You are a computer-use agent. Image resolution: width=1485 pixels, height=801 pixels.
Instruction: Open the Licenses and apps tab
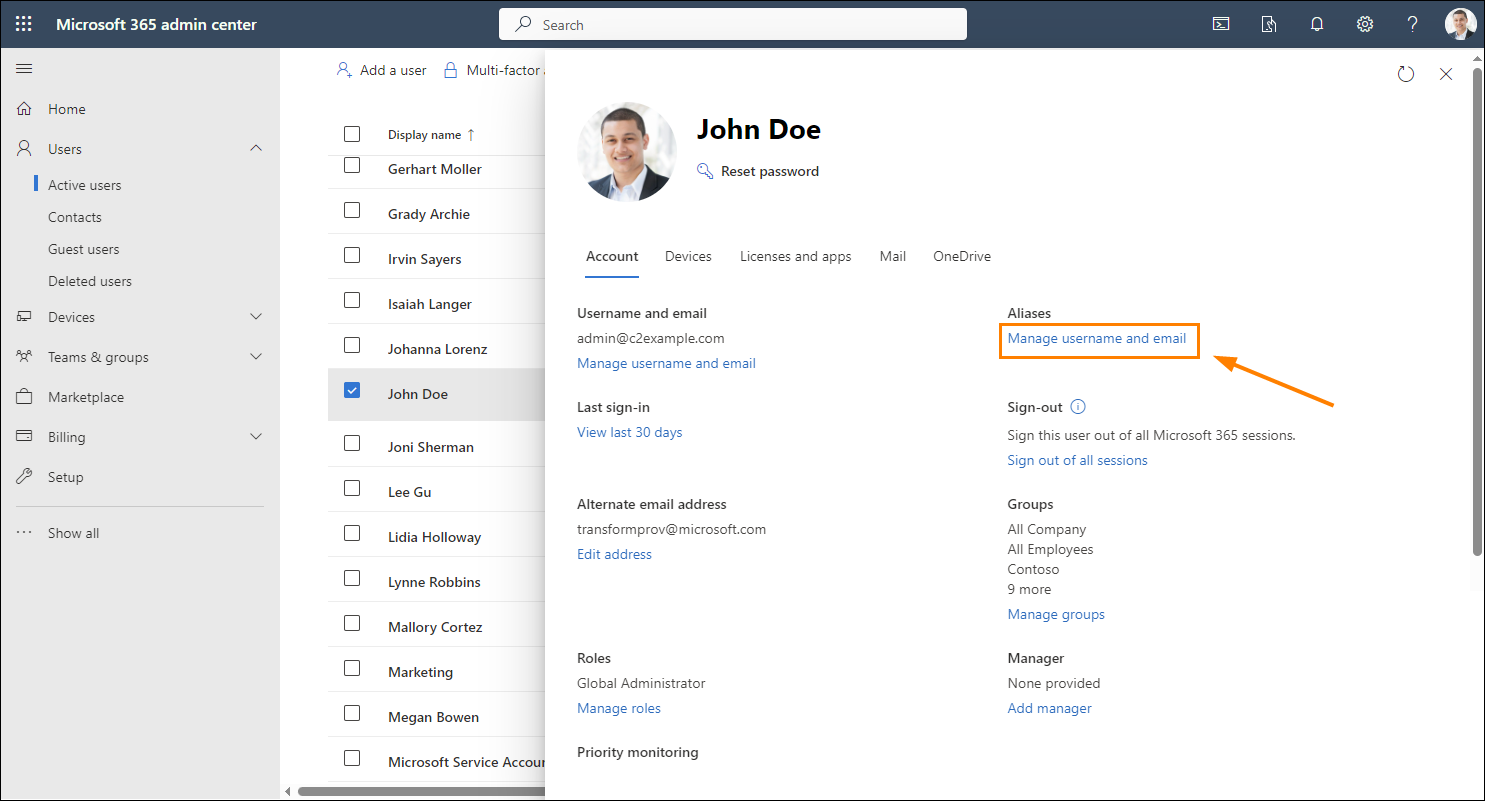click(x=796, y=256)
